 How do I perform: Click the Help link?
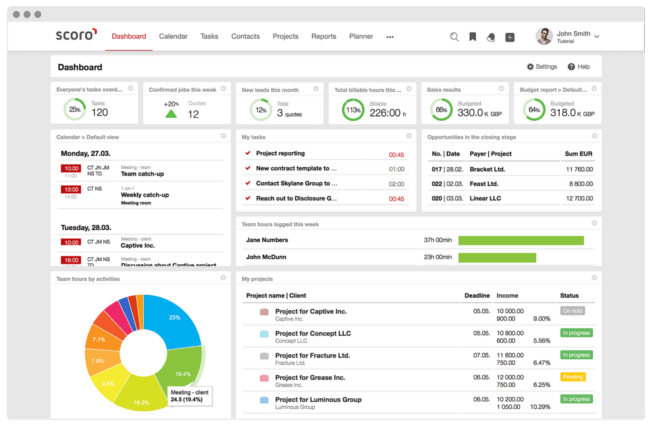[579, 67]
